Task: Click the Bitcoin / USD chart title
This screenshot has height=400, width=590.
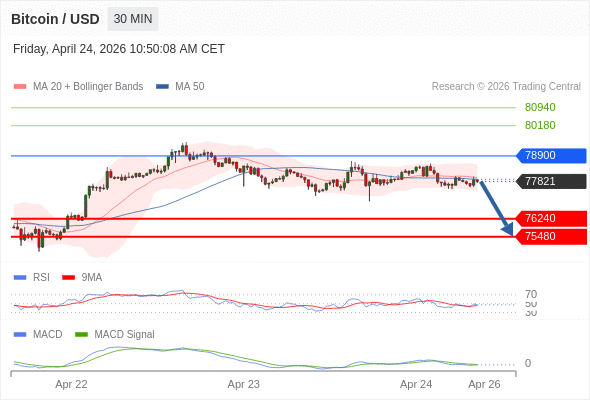Action: pyautogui.click(x=55, y=19)
